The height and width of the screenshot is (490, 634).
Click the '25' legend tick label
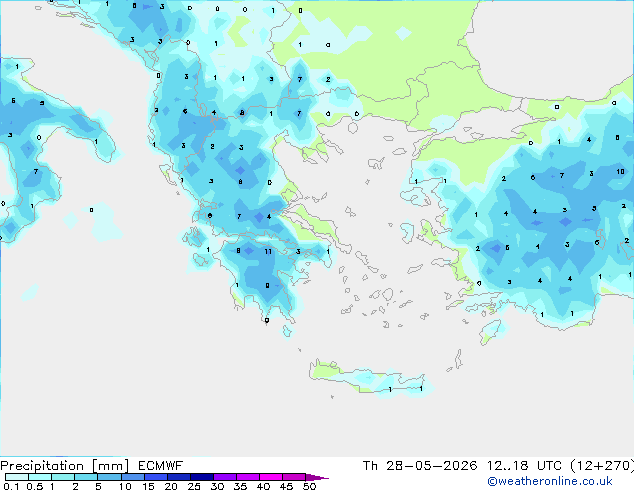pos(194,486)
